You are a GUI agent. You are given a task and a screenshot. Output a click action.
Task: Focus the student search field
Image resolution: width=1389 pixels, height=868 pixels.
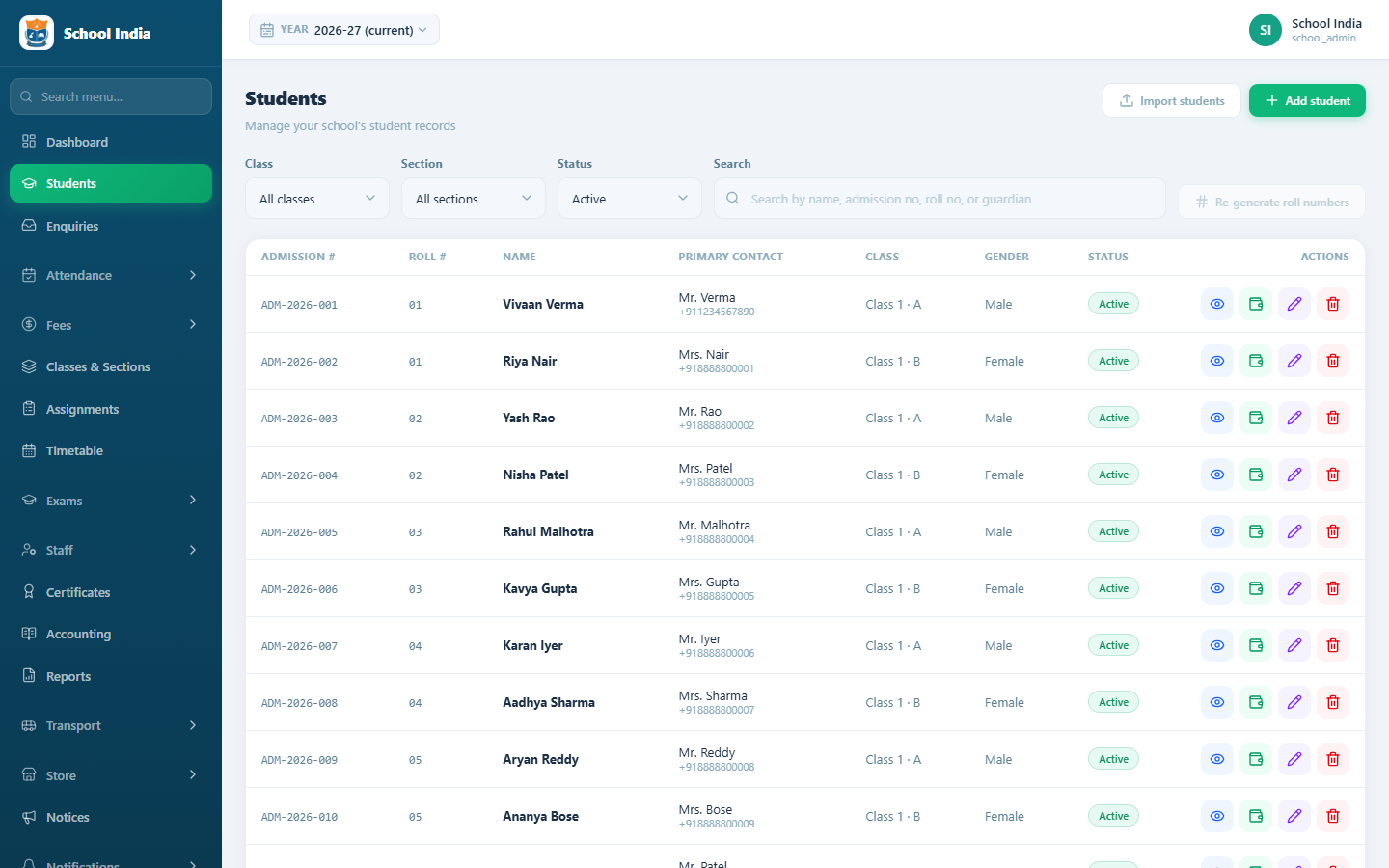tap(940, 199)
